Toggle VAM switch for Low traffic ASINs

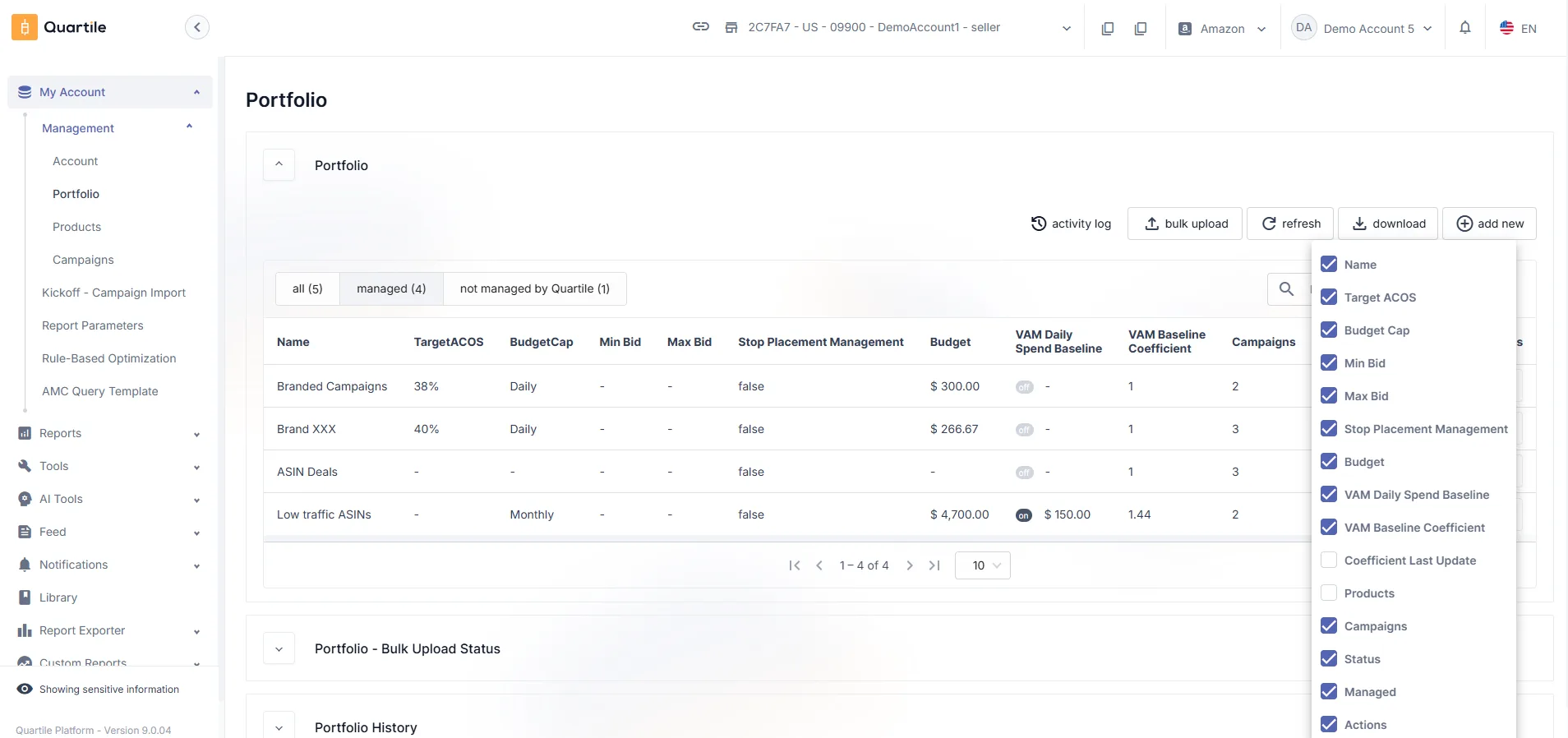coord(1024,515)
